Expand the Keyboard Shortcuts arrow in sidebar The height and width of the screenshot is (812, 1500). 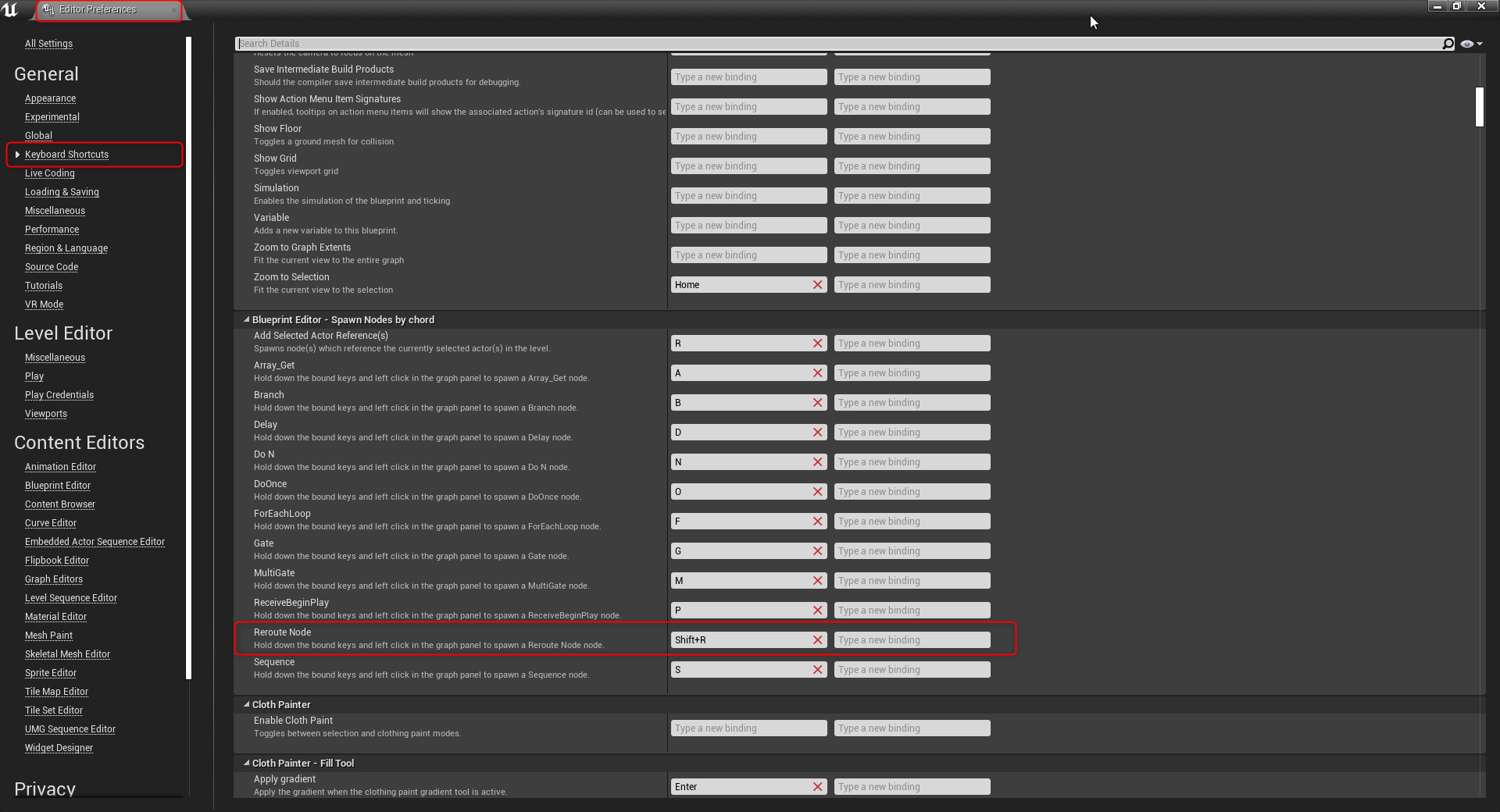click(x=17, y=155)
